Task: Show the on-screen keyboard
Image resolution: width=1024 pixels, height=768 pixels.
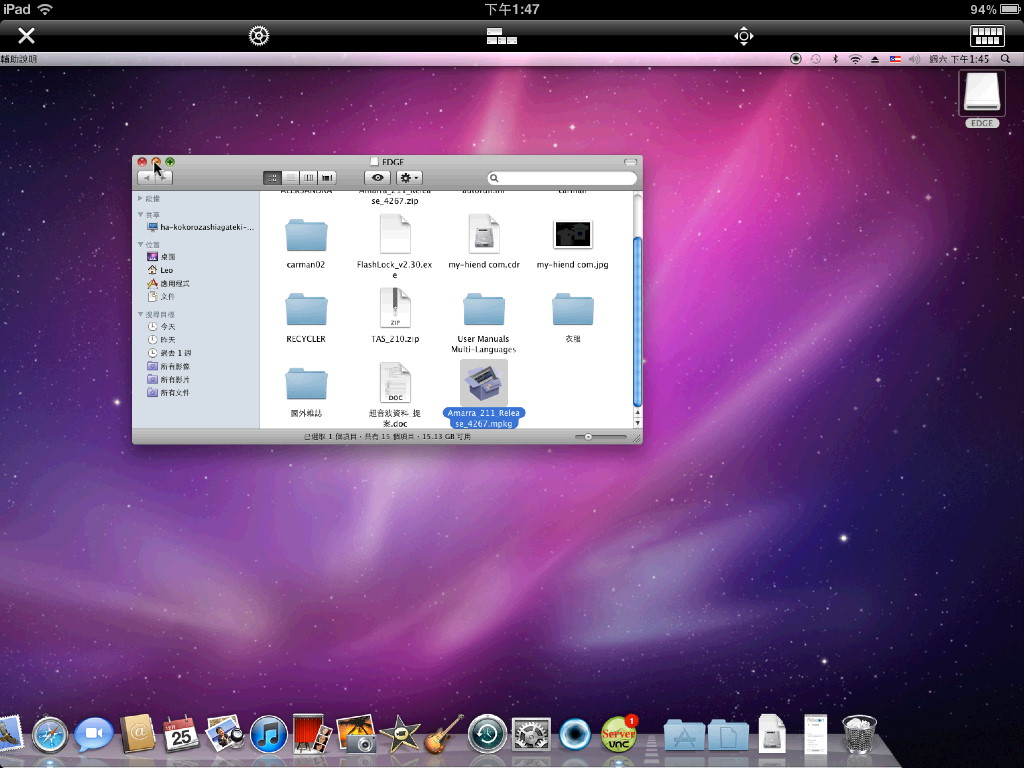Action: (x=987, y=35)
